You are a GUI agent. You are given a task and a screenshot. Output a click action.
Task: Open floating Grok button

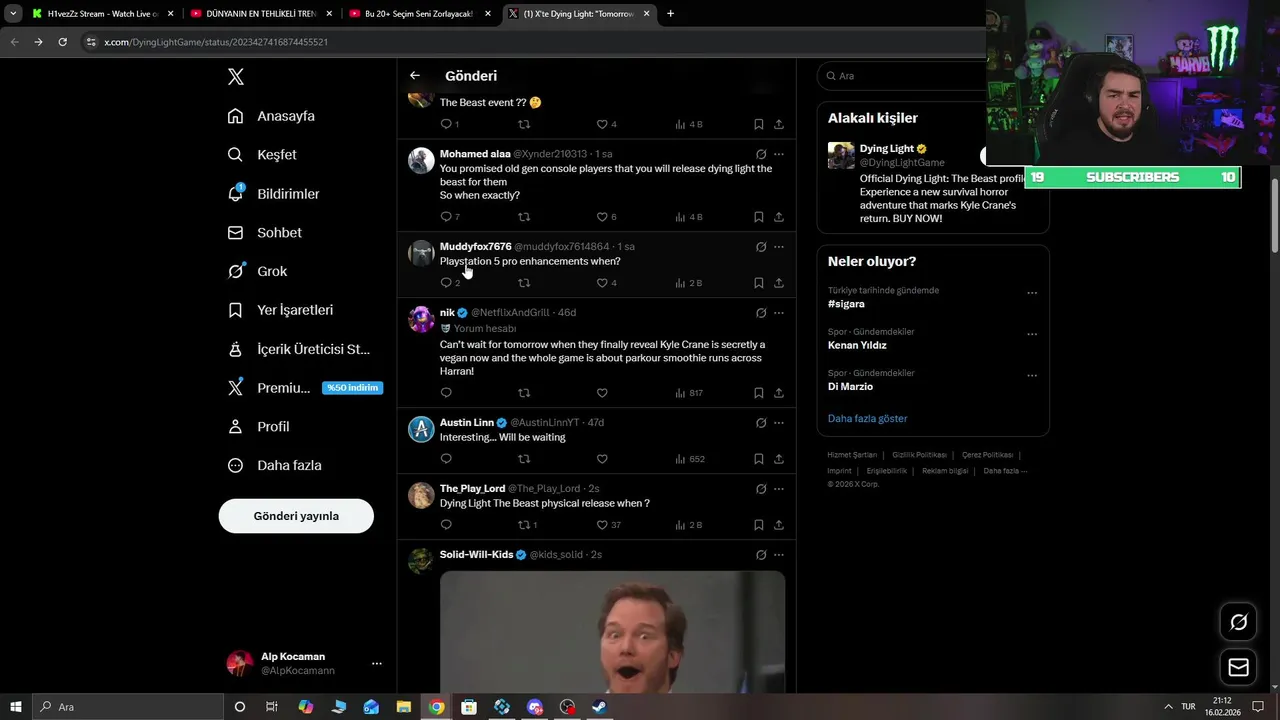click(x=1238, y=623)
